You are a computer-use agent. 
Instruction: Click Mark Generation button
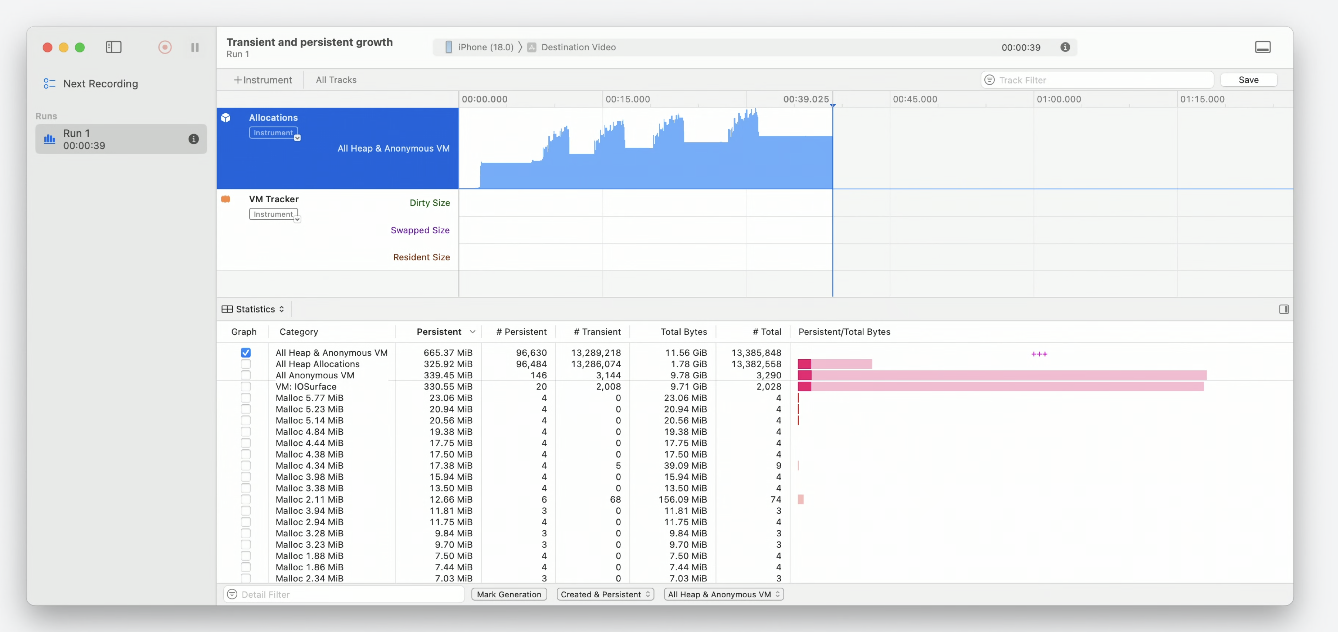tap(509, 594)
